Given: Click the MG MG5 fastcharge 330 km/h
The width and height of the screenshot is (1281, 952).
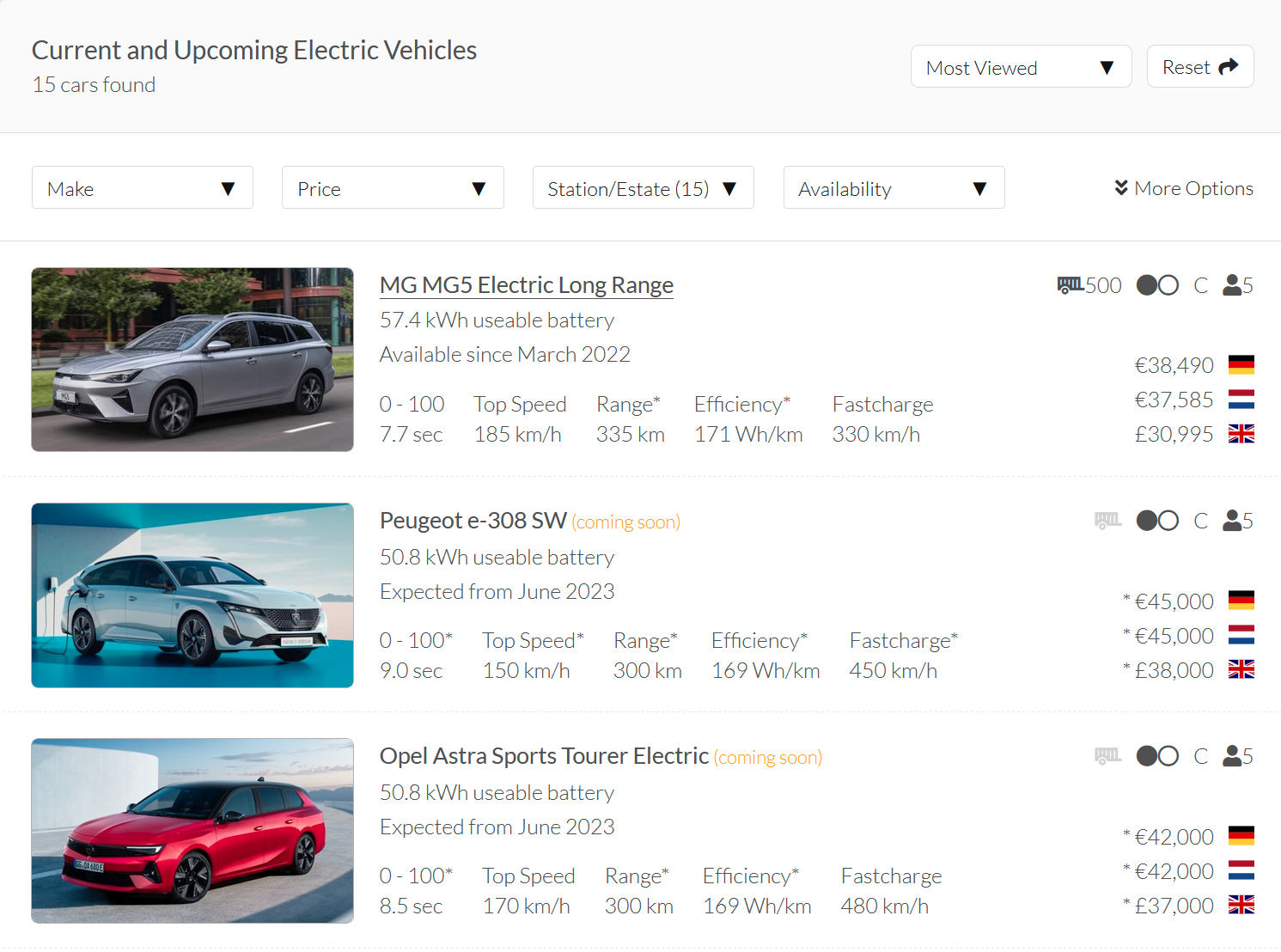Looking at the screenshot, I should click(x=875, y=435).
